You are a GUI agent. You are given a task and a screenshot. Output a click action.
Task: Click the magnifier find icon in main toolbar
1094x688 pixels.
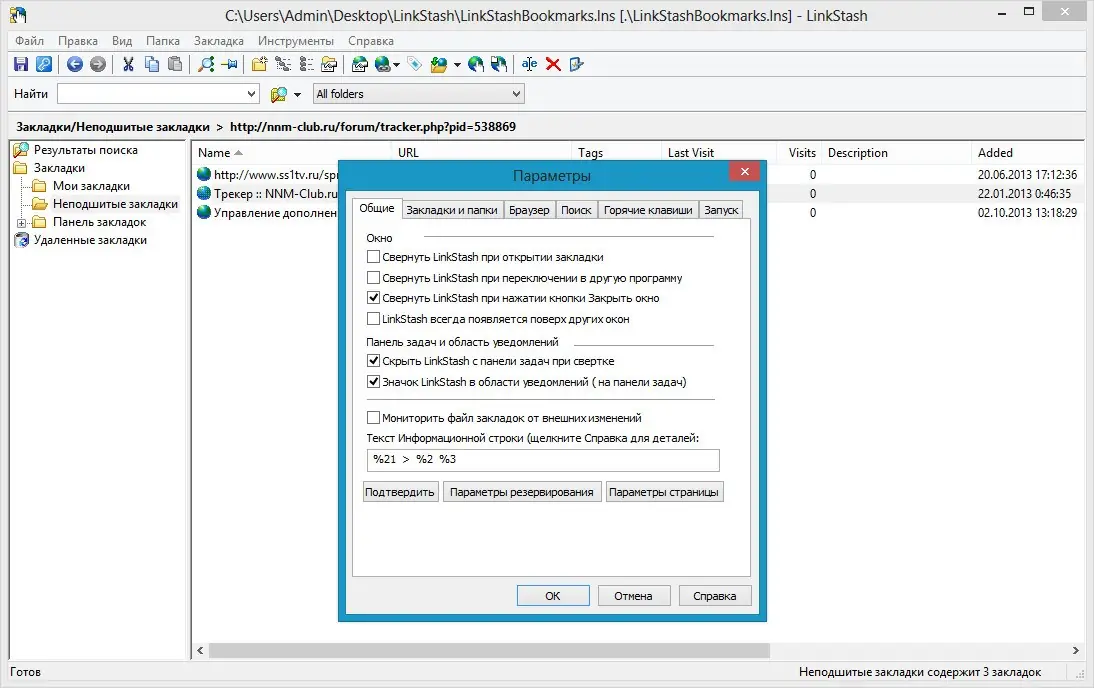pyautogui.click(x=206, y=64)
